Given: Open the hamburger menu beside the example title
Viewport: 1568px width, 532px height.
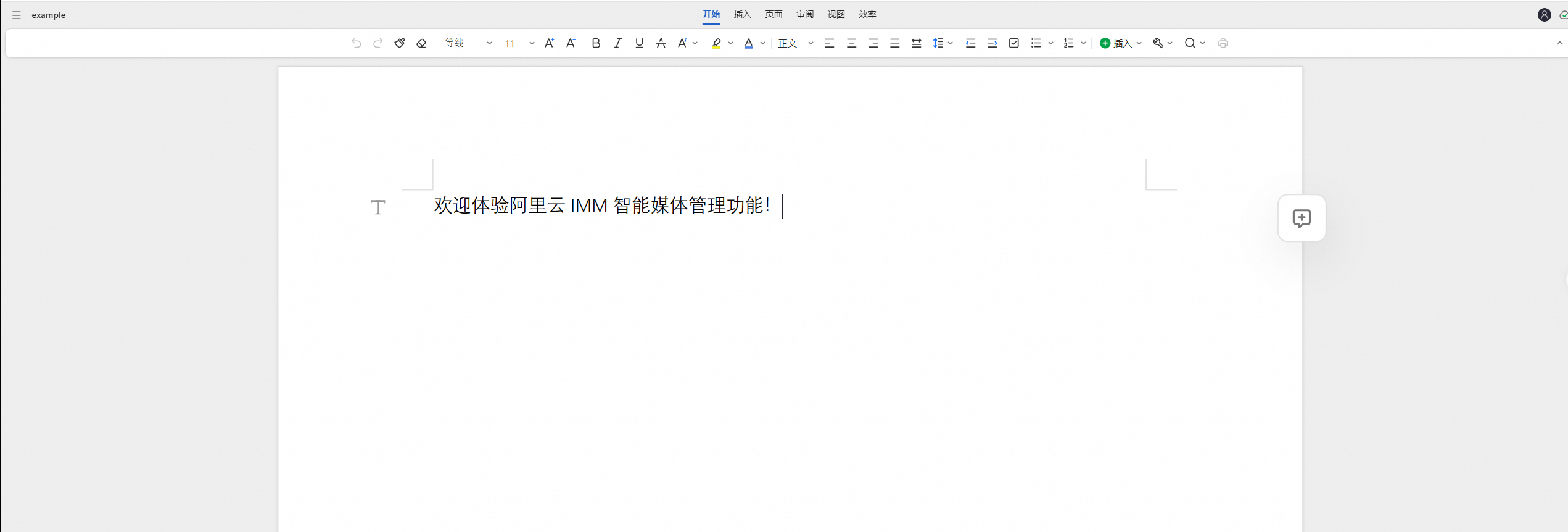Looking at the screenshot, I should click(x=17, y=15).
